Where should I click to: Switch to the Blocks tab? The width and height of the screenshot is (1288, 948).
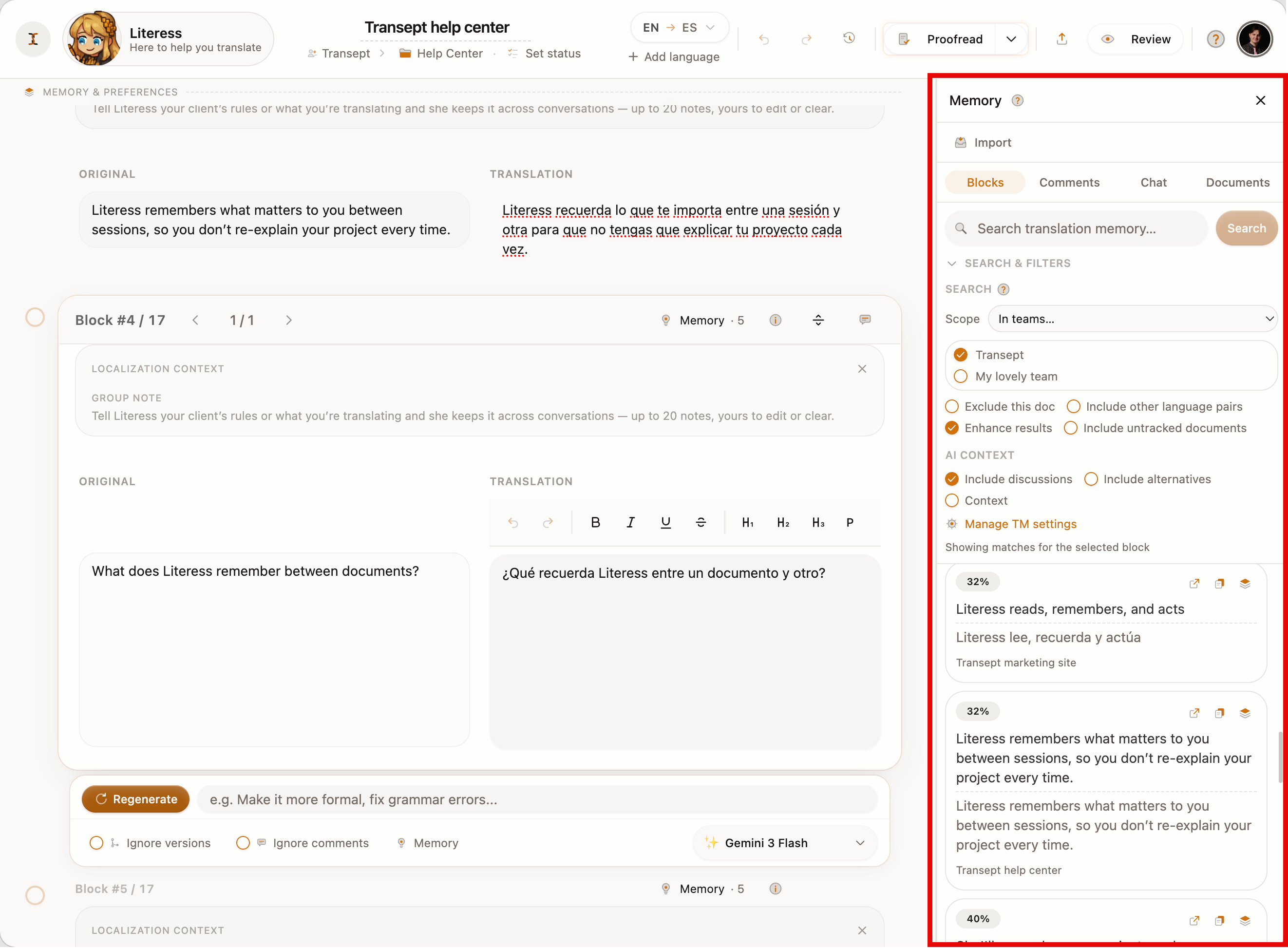pos(985,183)
